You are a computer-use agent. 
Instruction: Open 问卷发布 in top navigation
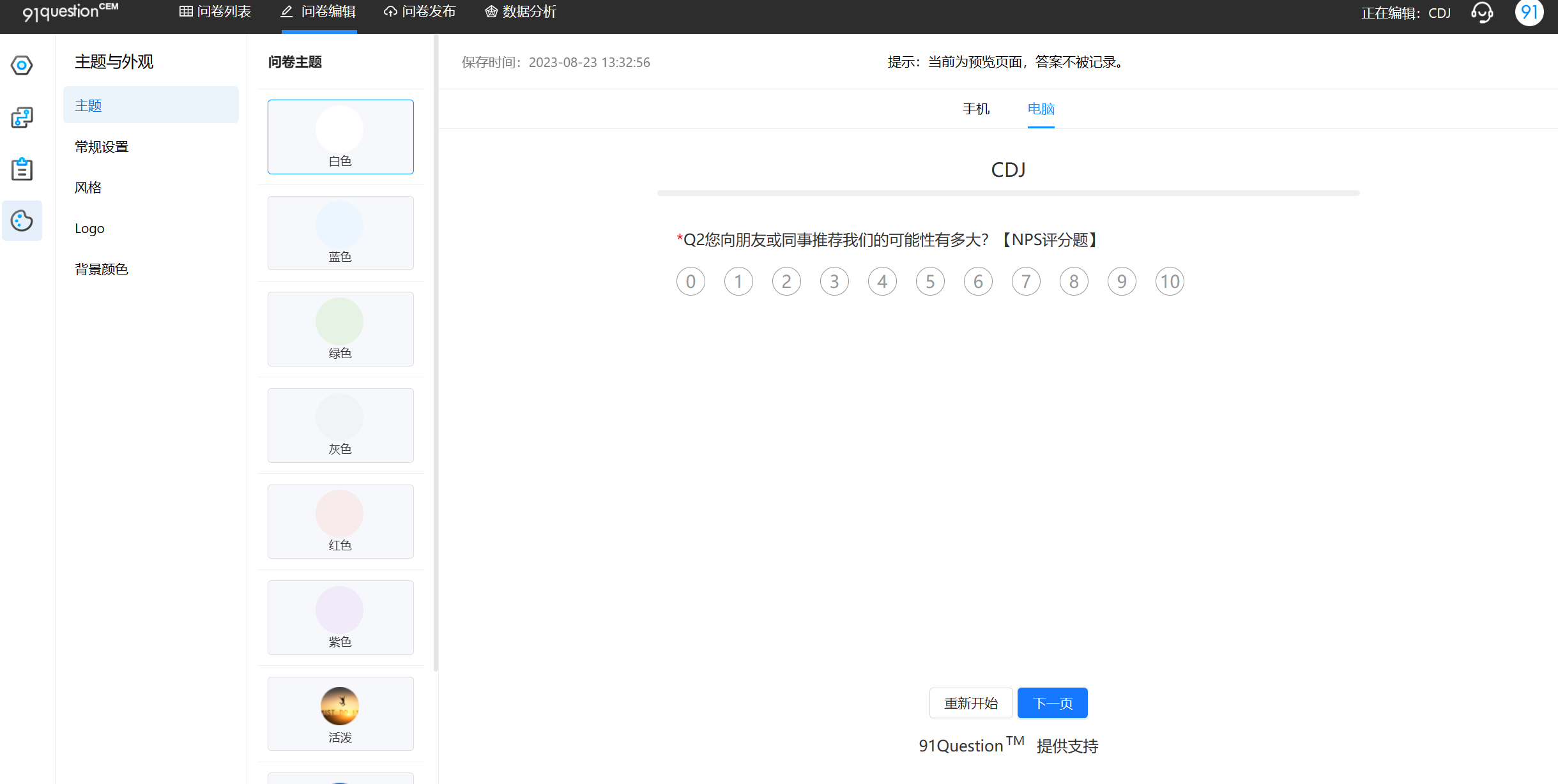[420, 11]
